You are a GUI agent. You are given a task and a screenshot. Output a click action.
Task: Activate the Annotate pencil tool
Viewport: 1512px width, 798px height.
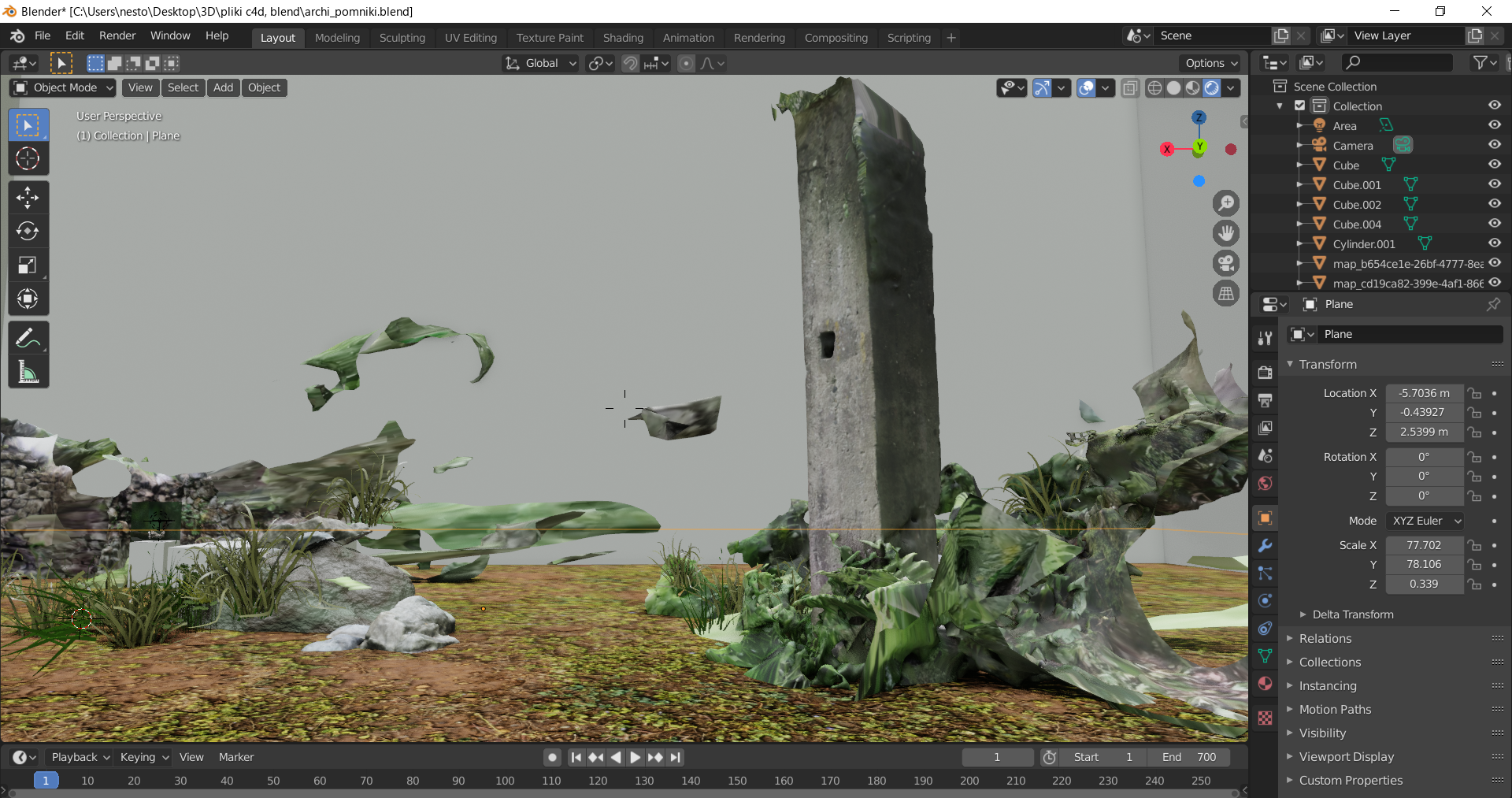(28, 339)
